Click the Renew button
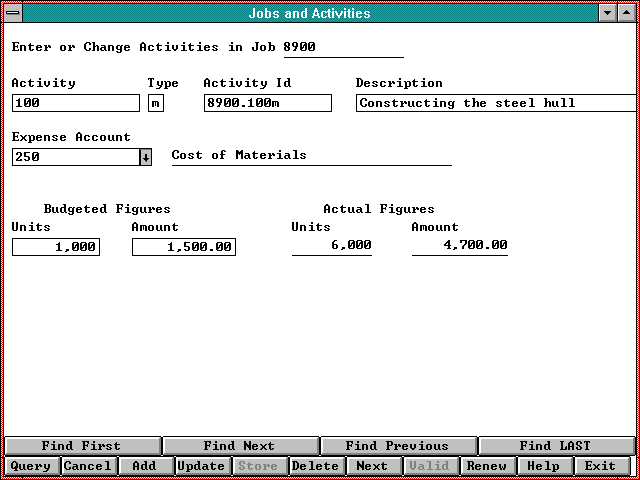This screenshot has height=480, width=640. pyautogui.click(x=487, y=466)
